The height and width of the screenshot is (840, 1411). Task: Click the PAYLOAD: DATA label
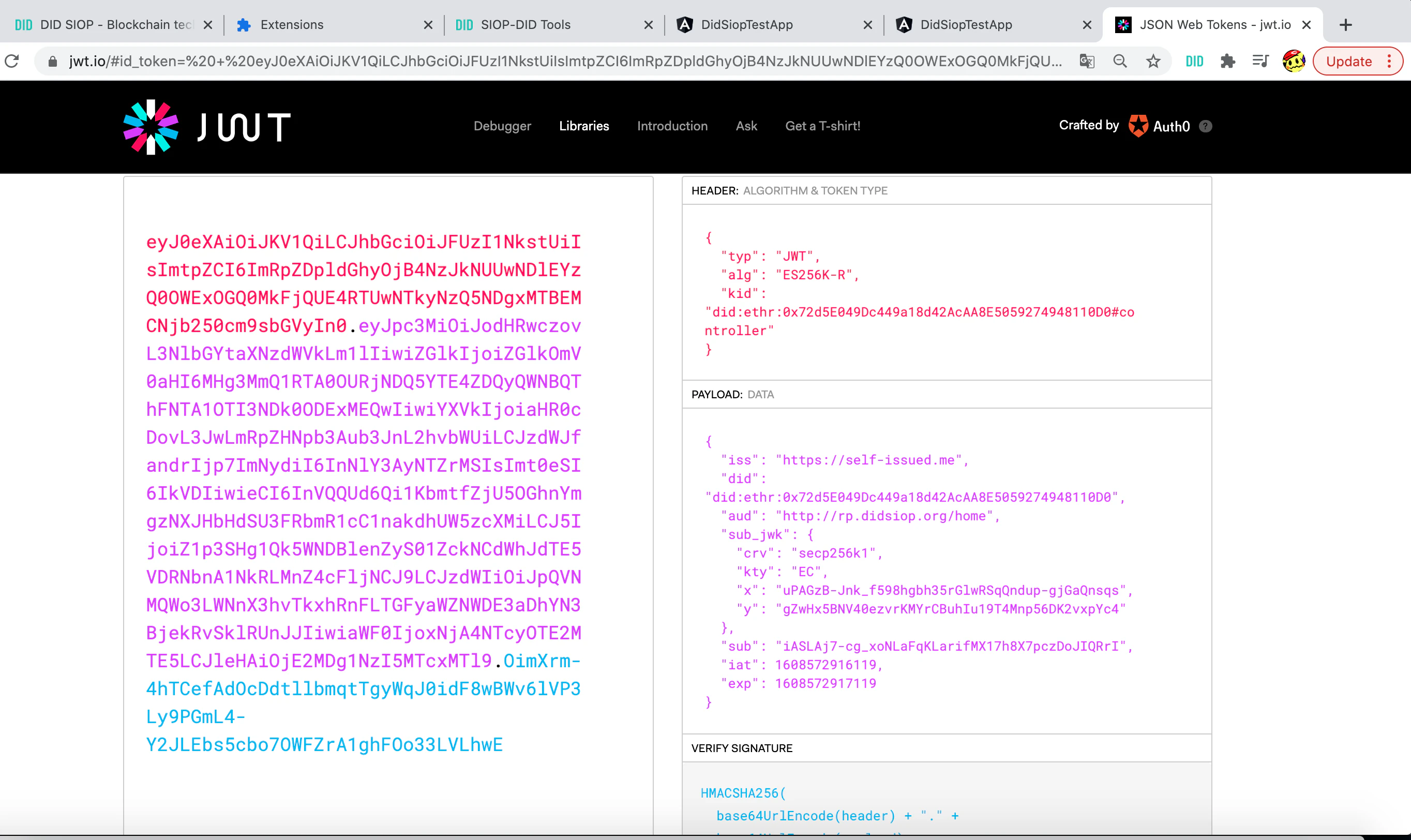pos(732,395)
